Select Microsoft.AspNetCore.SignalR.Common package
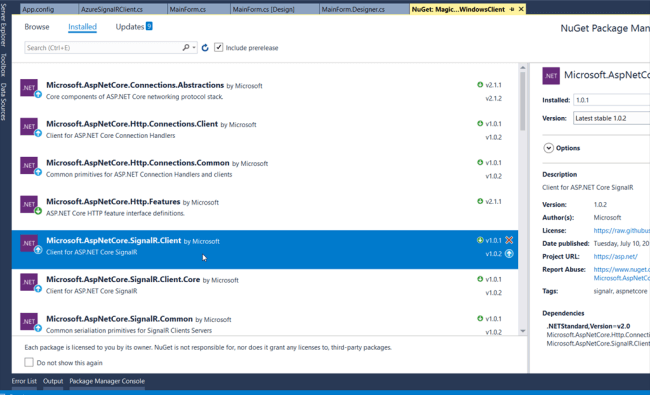The height and width of the screenshot is (395, 650). [264, 322]
